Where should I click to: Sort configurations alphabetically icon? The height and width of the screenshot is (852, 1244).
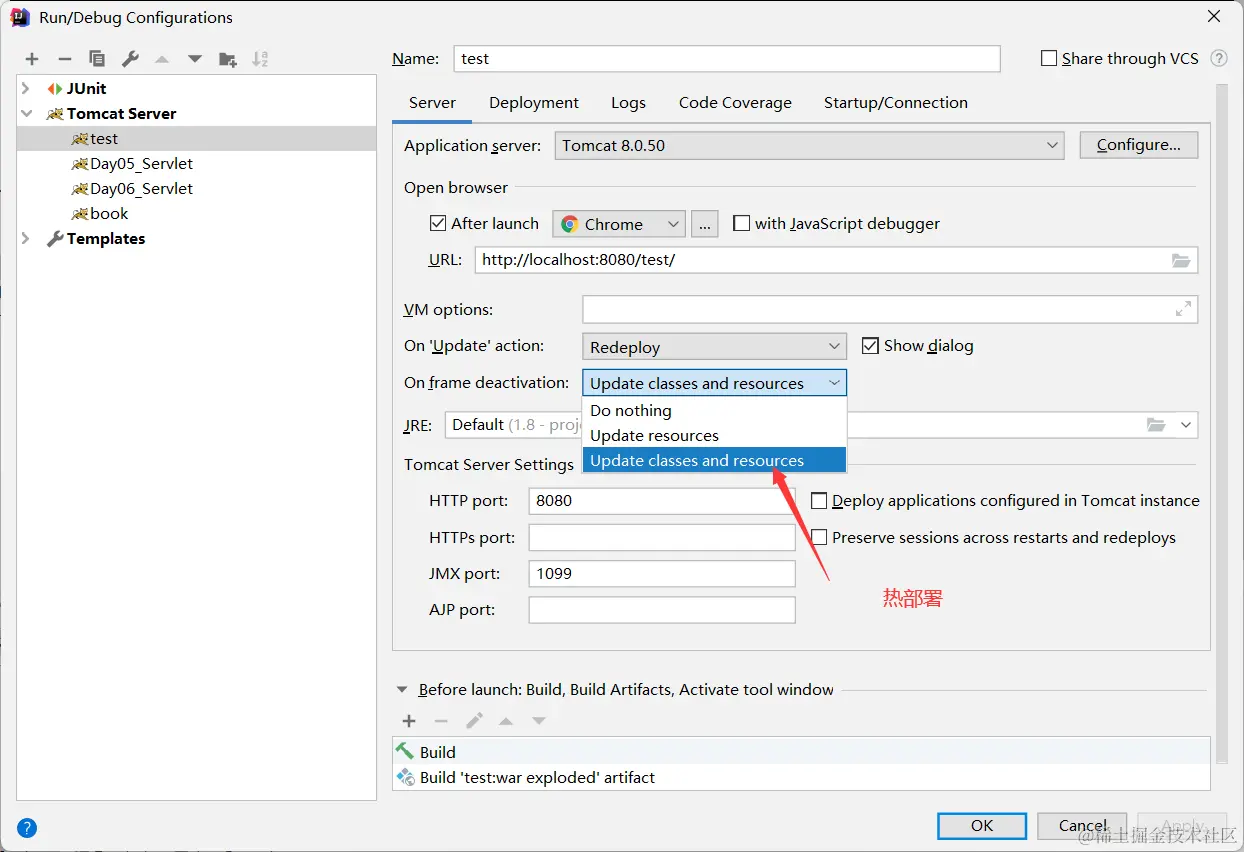(x=260, y=59)
